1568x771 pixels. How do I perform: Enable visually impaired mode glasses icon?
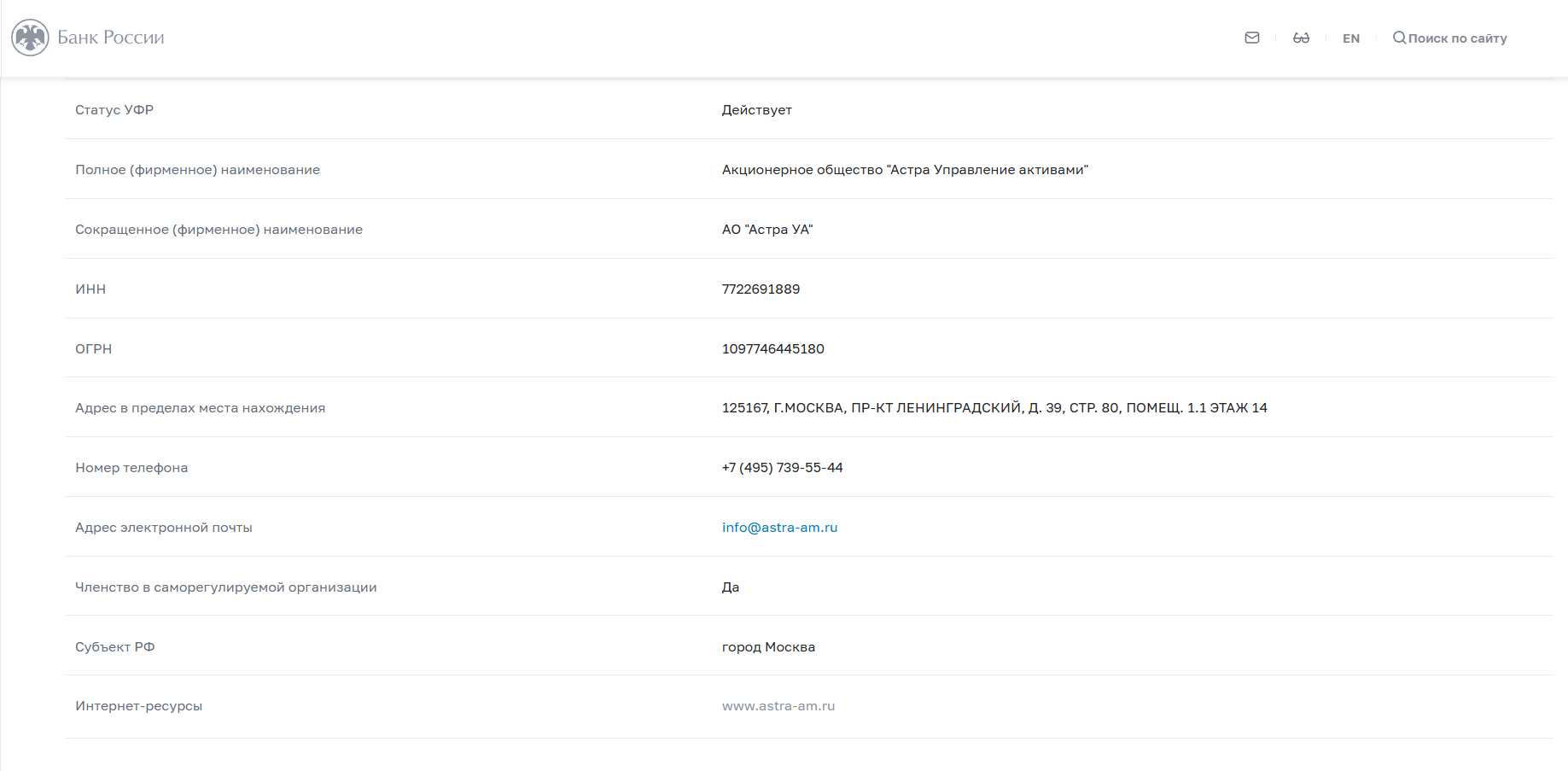(x=1301, y=38)
